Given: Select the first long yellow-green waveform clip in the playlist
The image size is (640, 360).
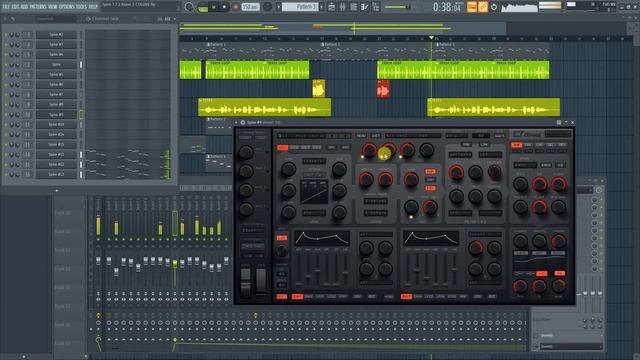Looking at the screenshot, I should click(x=264, y=107).
